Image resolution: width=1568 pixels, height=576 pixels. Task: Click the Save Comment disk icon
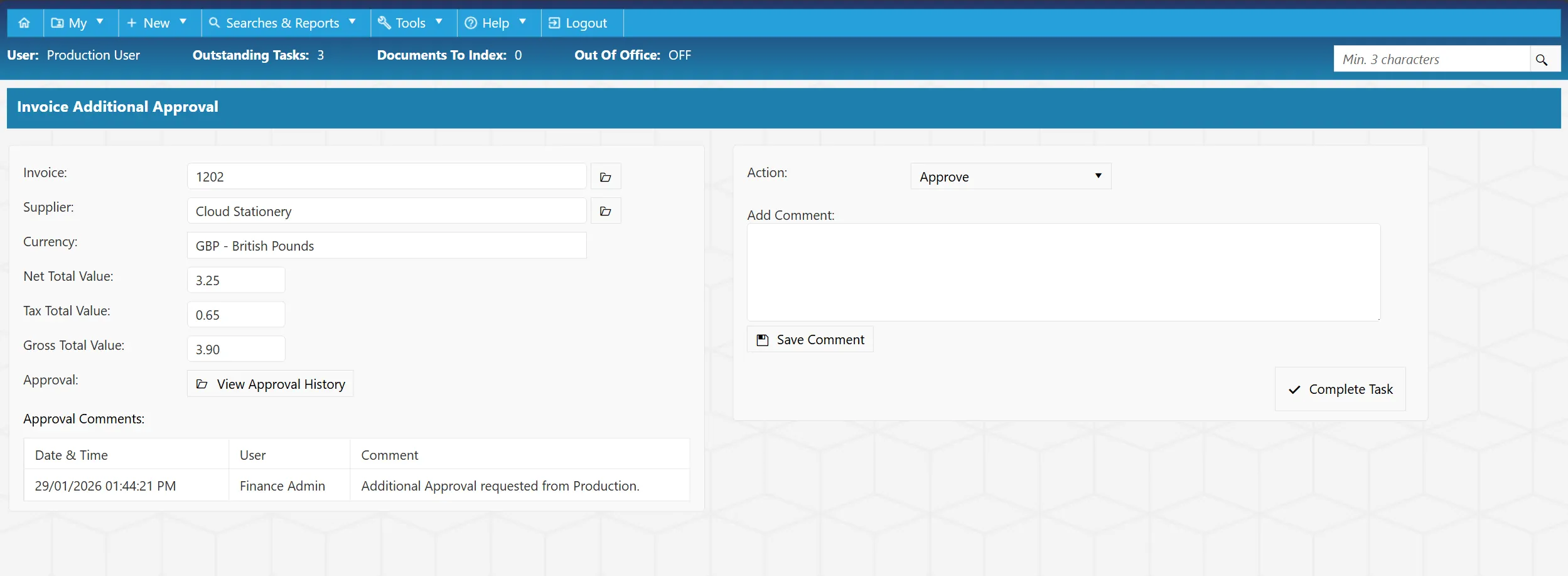click(763, 340)
